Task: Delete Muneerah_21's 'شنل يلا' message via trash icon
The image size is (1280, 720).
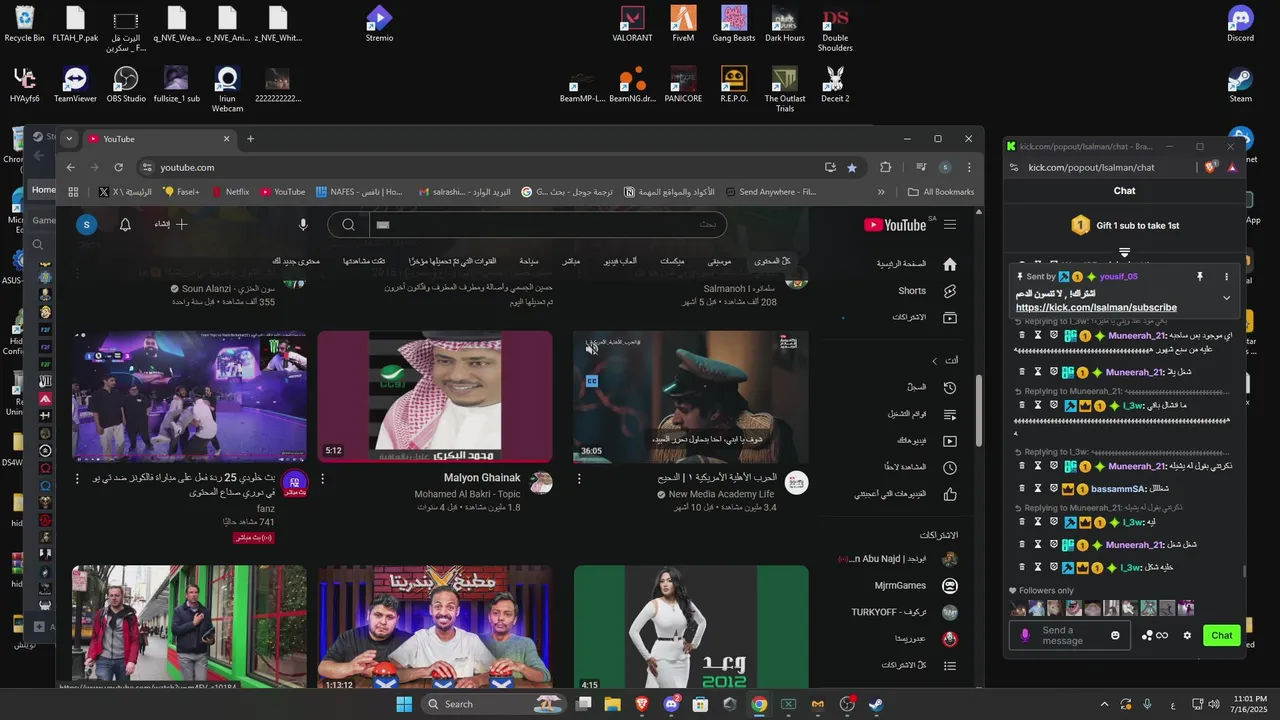Action: coord(1022,372)
